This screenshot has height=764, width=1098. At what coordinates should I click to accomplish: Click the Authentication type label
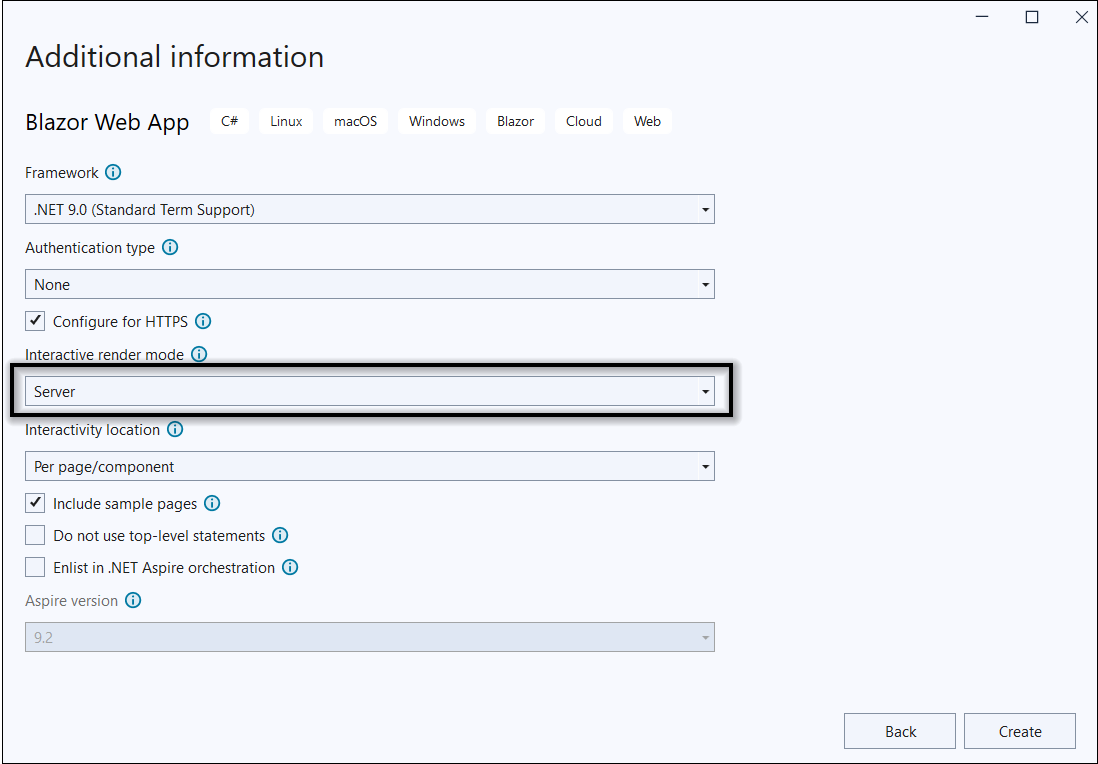pos(90,248)
